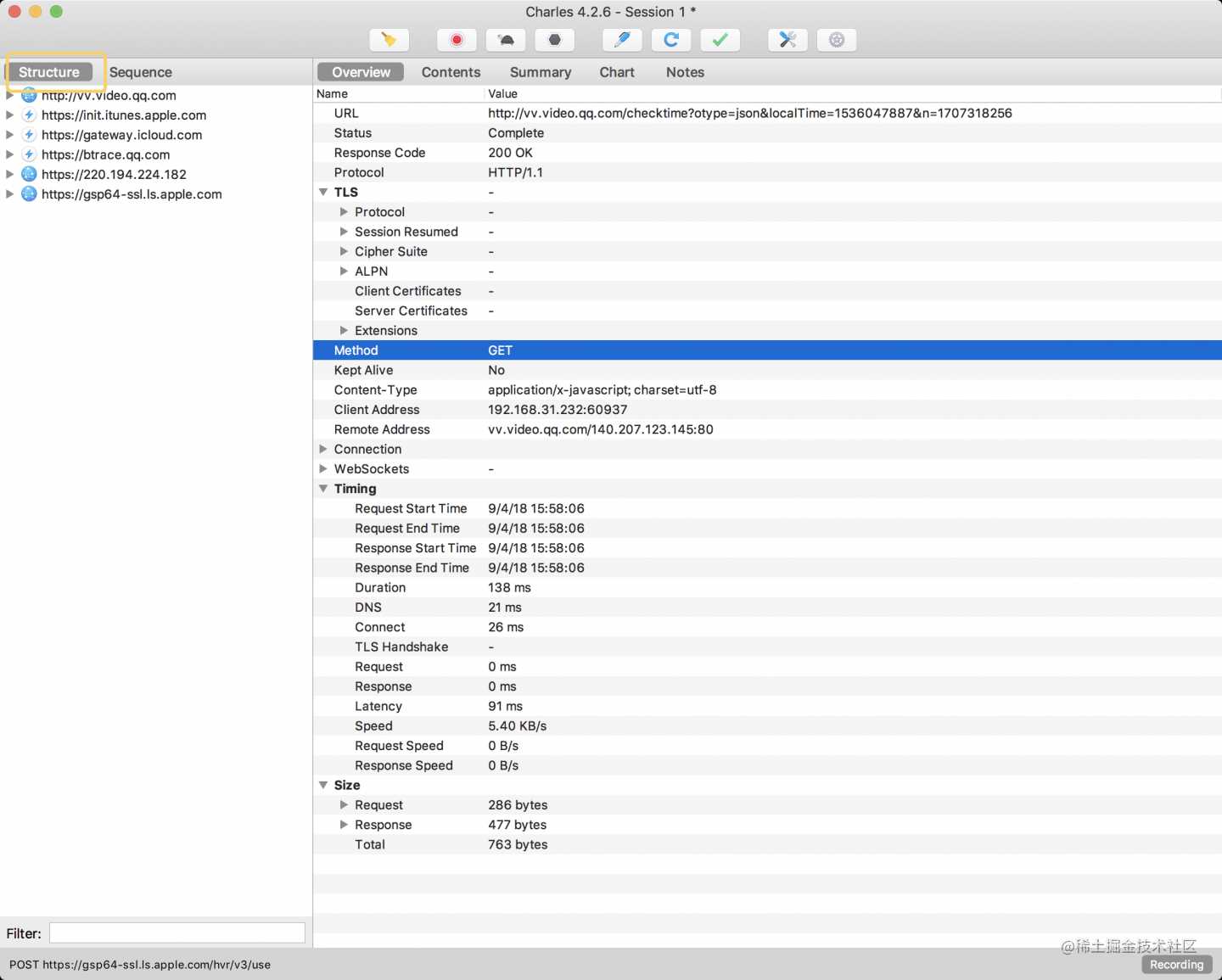The height and width of the screenshot is (980, 1222).
Task: Expand the 220.194.224.182 host node
Action: point(9,174)
